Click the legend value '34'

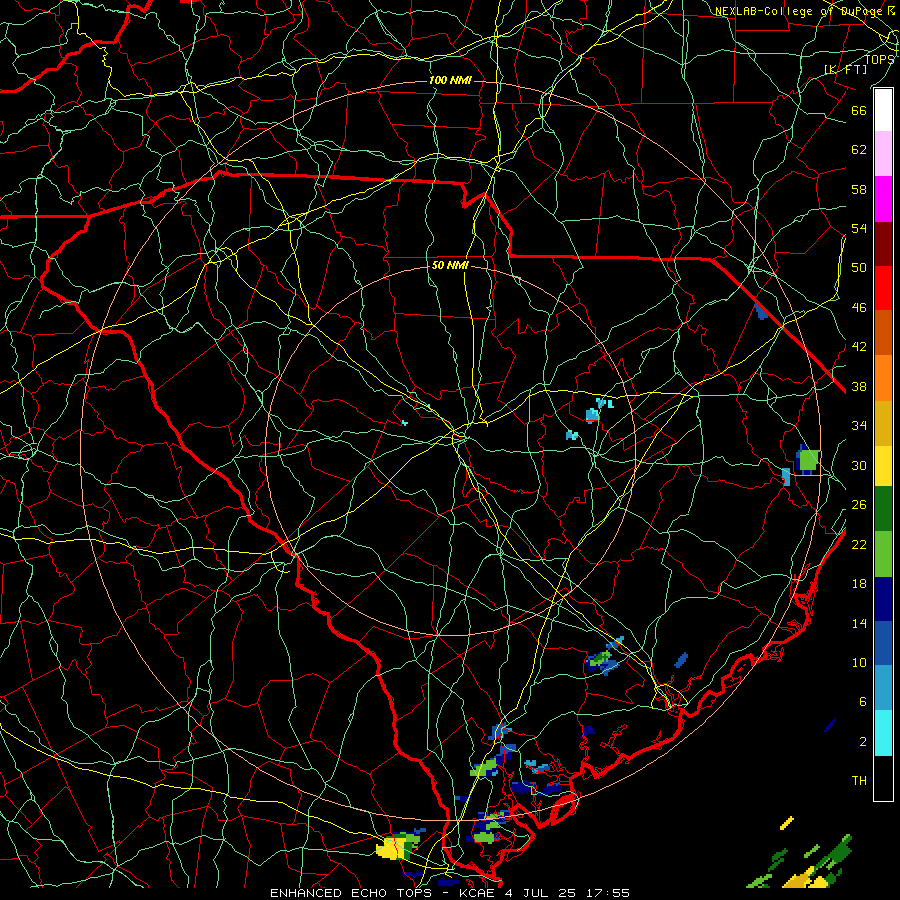(859, 426)
